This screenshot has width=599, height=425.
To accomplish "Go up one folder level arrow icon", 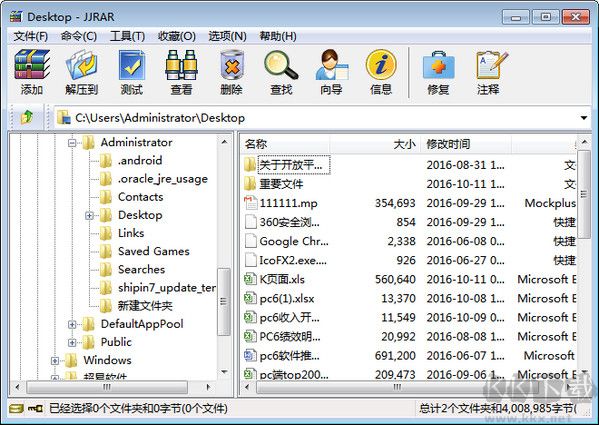I will click(x=27, y=117).
